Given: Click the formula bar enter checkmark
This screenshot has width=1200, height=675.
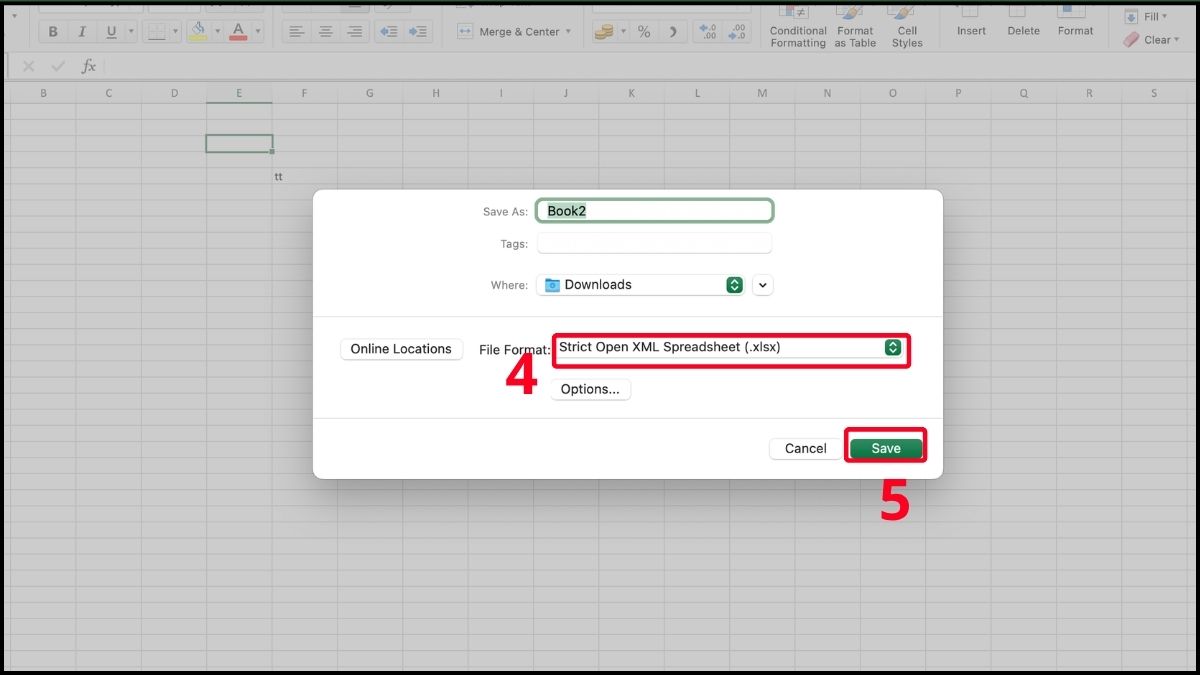Looking at the screenshot, I should coord(58,66).
